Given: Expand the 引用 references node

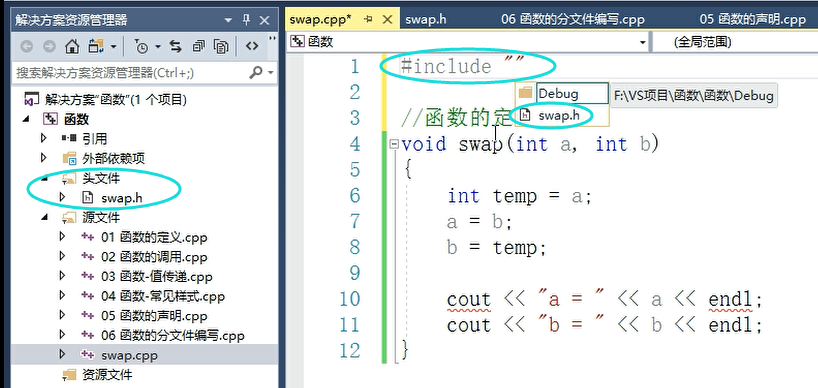Looking at the screenshot, I should click(44, 138).
